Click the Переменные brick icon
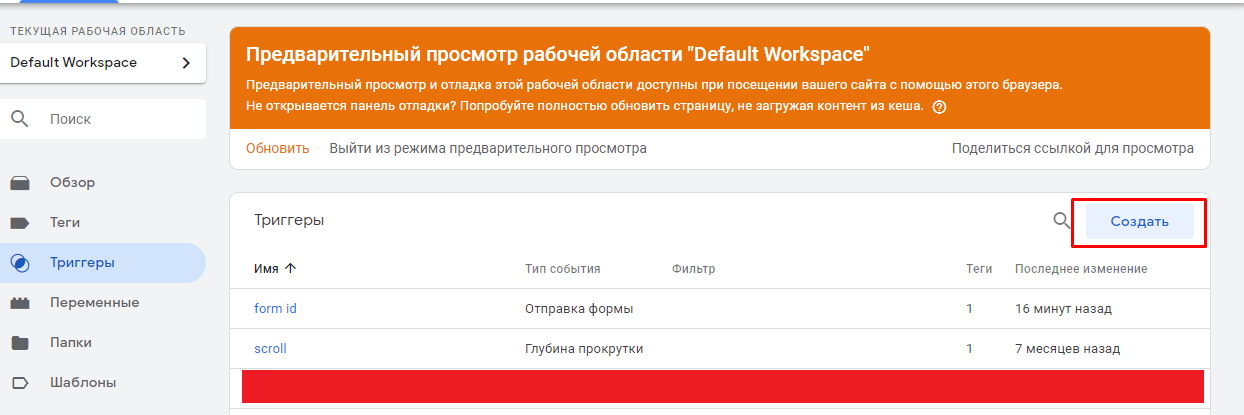This screenshot has height=415, width=1244. pyautogui.click(x=20, y=303)
